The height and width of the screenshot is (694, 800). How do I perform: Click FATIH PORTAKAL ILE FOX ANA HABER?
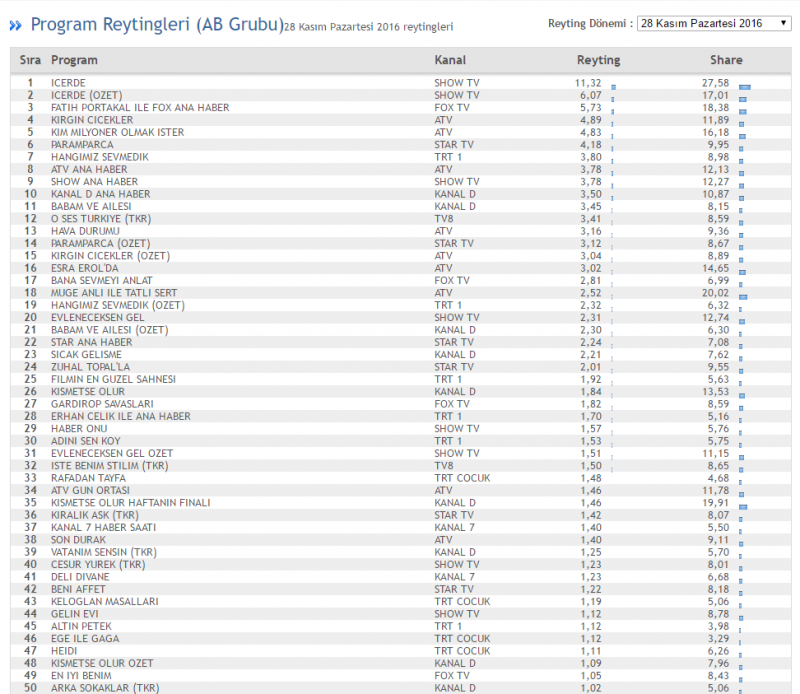[140, 108]
